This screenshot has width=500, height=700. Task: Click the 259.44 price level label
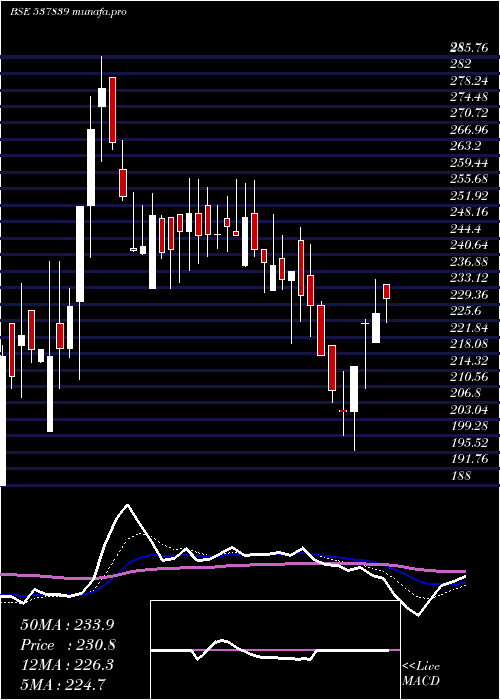point(469,163)
